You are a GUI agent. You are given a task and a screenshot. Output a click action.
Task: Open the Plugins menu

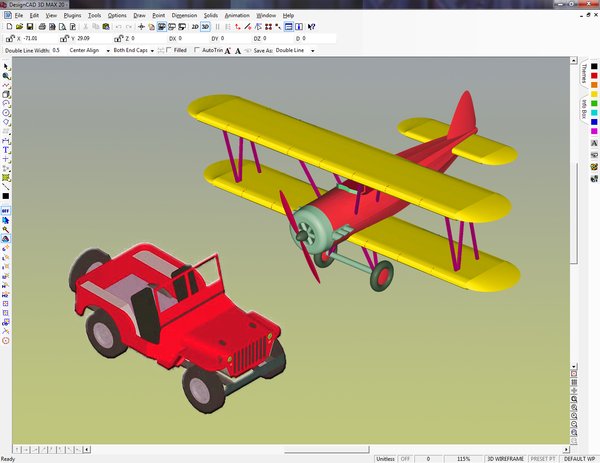click(x=72, y=16)
